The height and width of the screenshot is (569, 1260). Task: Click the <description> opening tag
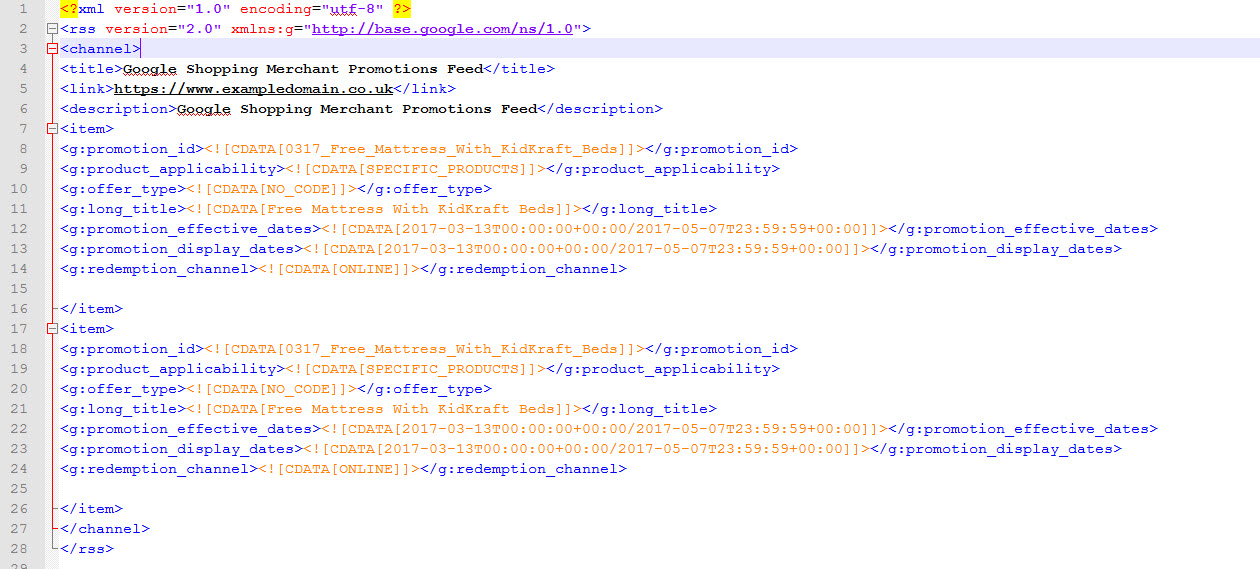pos(118,109)
